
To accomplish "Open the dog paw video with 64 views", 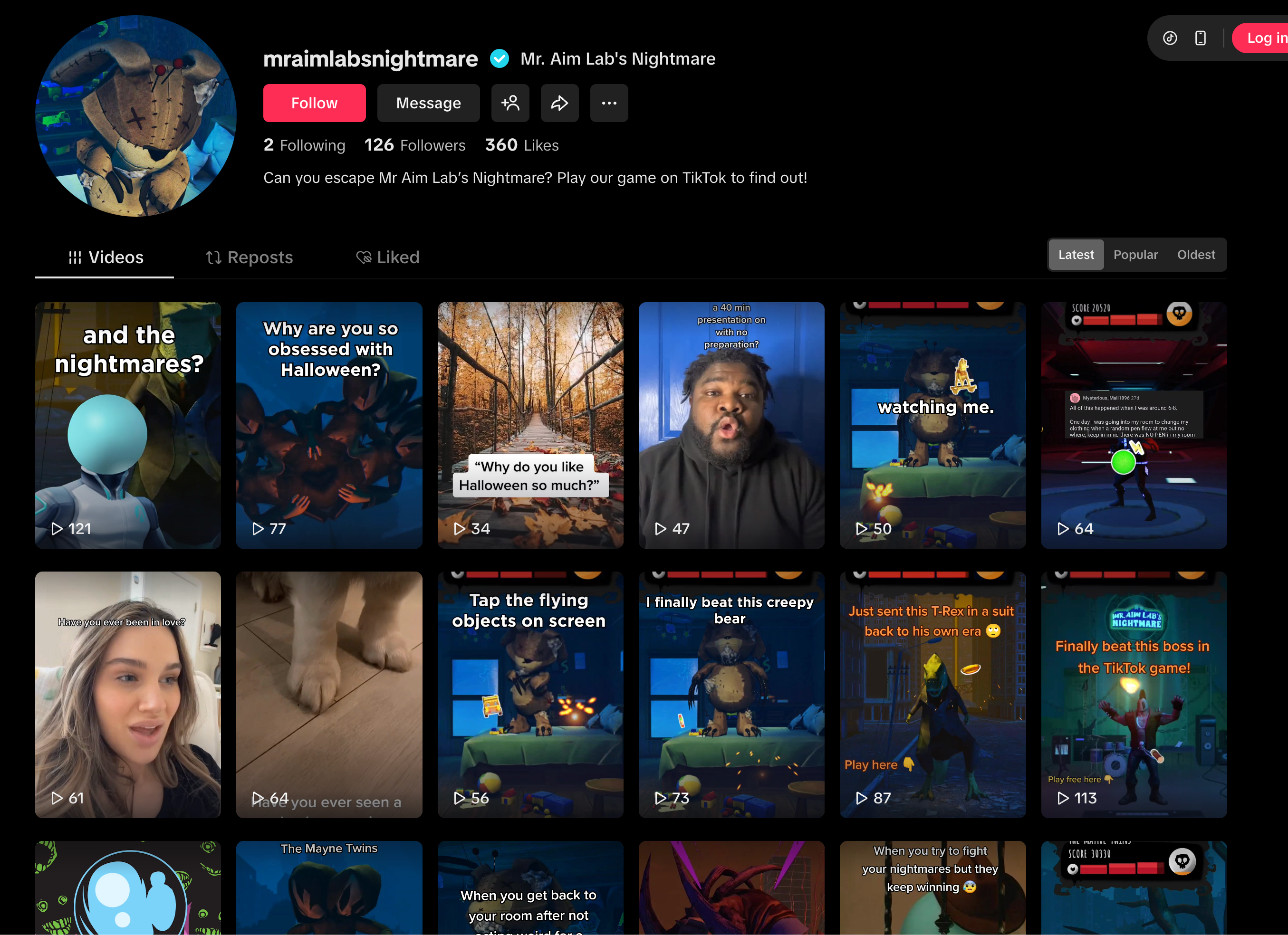I will pyautogui.click(x=329, y=694).
